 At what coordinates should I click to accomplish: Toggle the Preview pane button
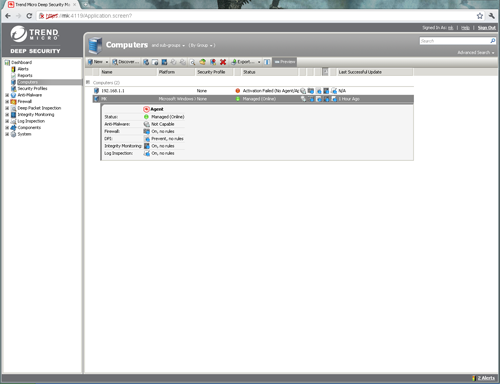285,62
